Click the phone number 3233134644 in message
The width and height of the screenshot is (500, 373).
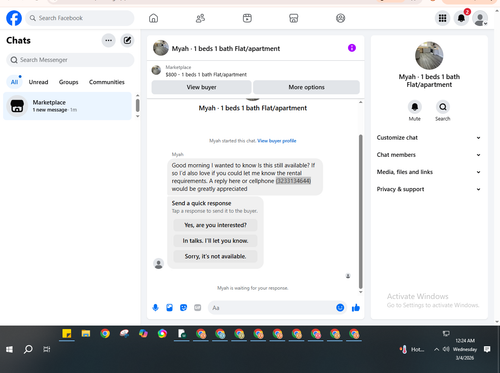point(293,181)
